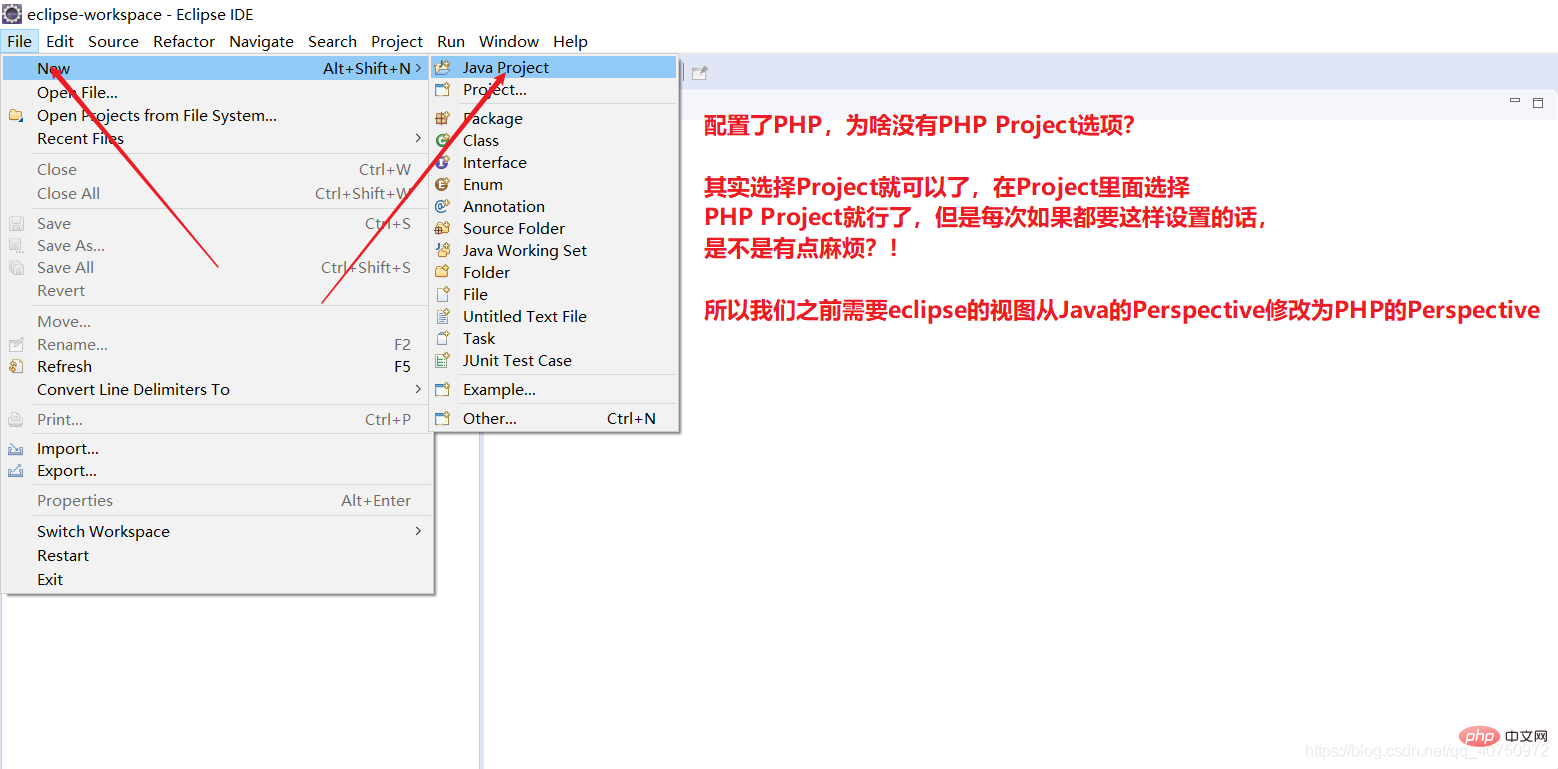Open the Search menu

click(x=332, y=41)
